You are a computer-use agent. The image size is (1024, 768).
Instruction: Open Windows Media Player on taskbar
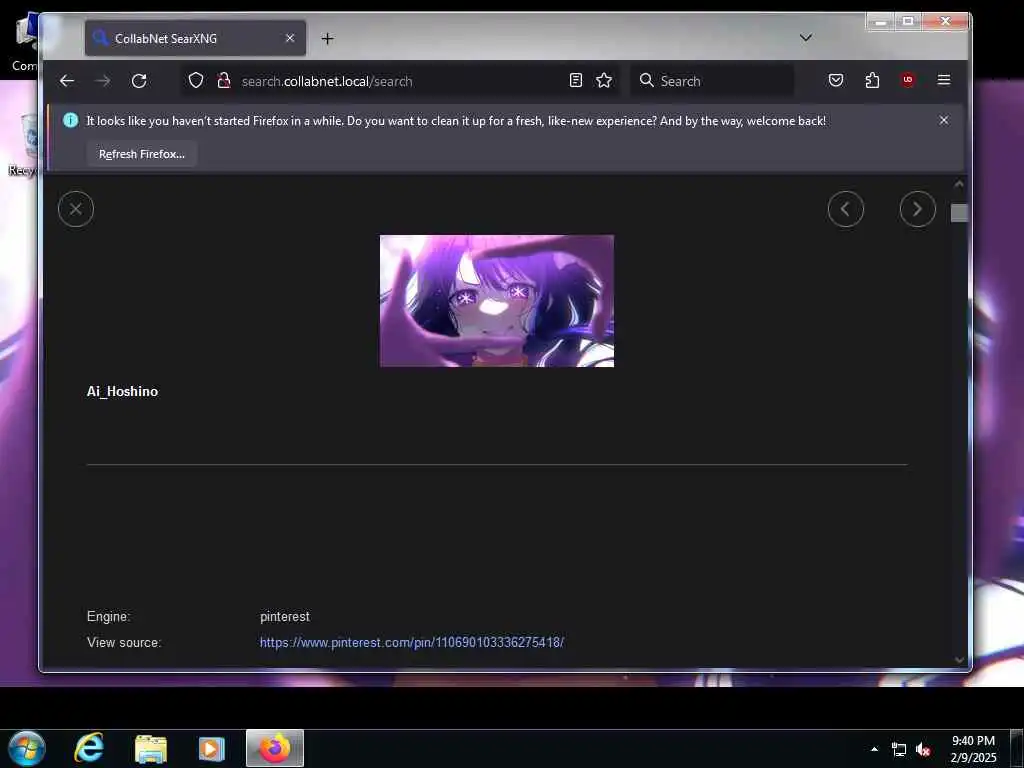(x=211, y=748)
